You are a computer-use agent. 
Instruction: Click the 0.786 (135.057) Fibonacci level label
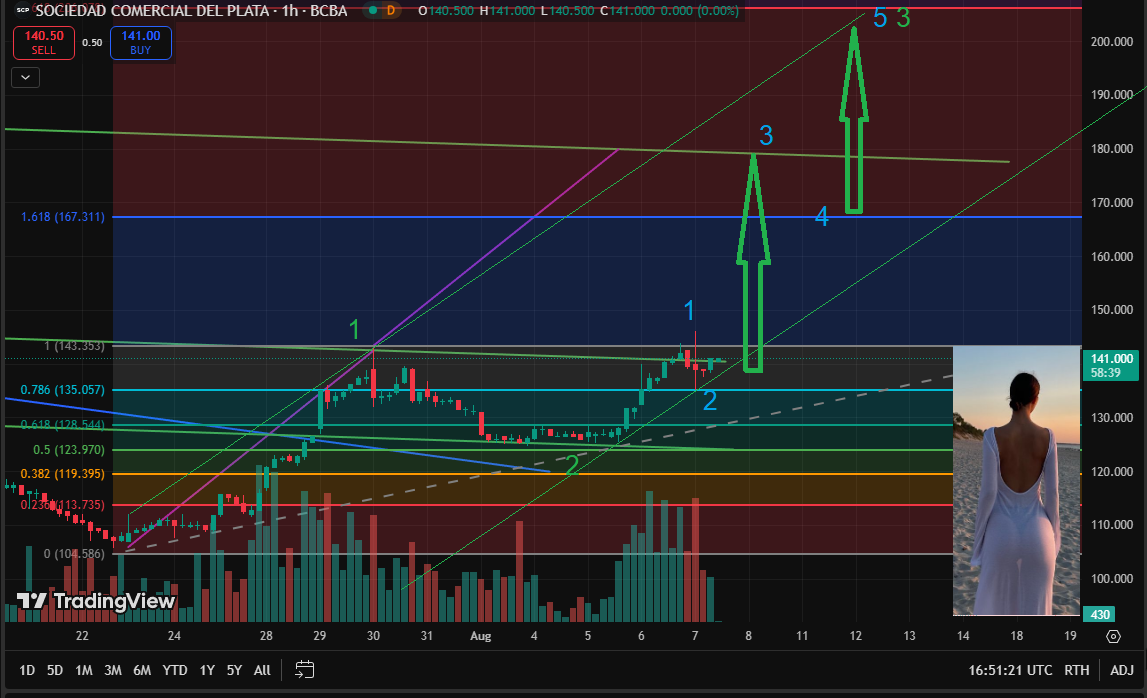[x=63, y=390]
